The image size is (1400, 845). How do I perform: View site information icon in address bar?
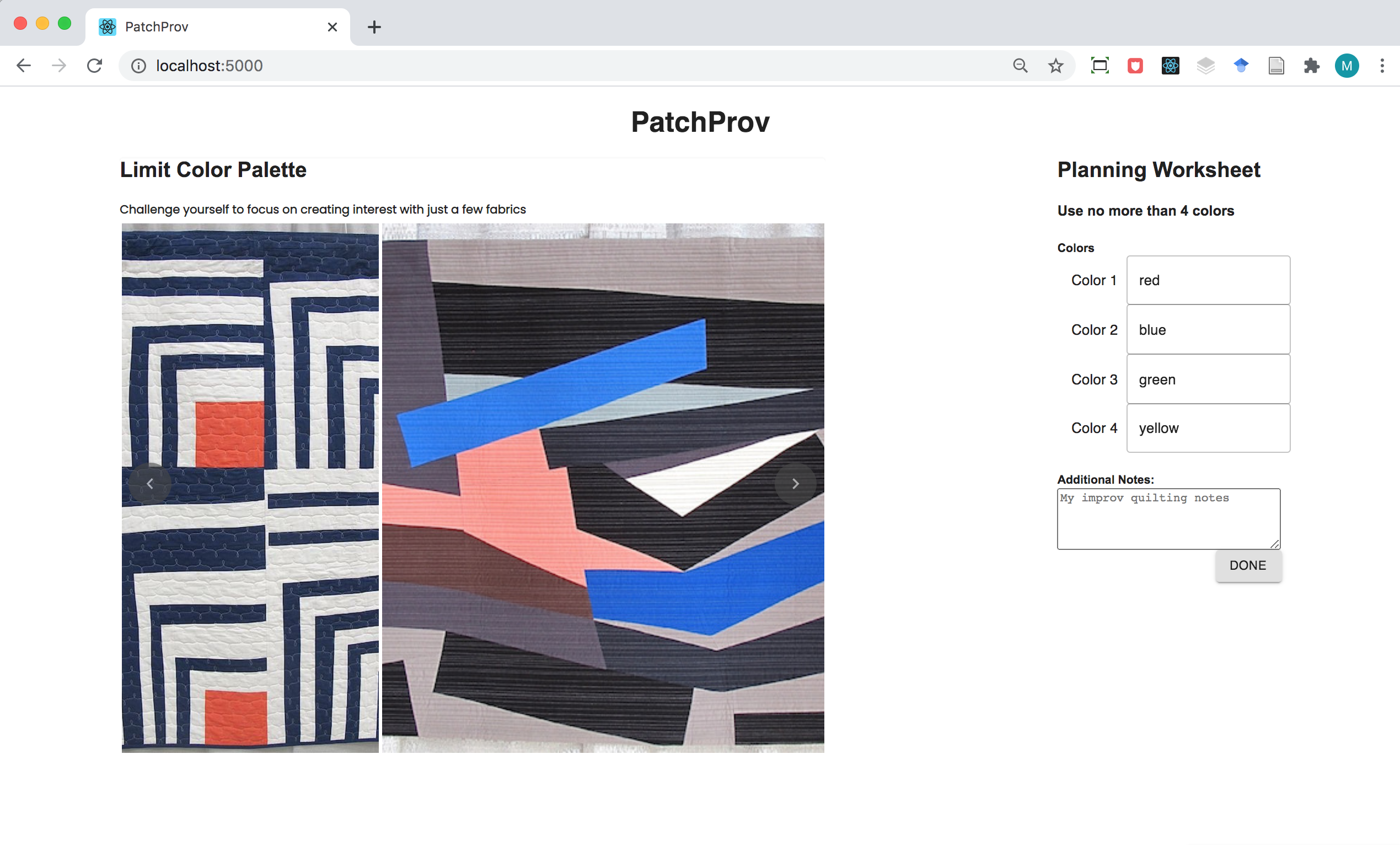pos(138,66)
